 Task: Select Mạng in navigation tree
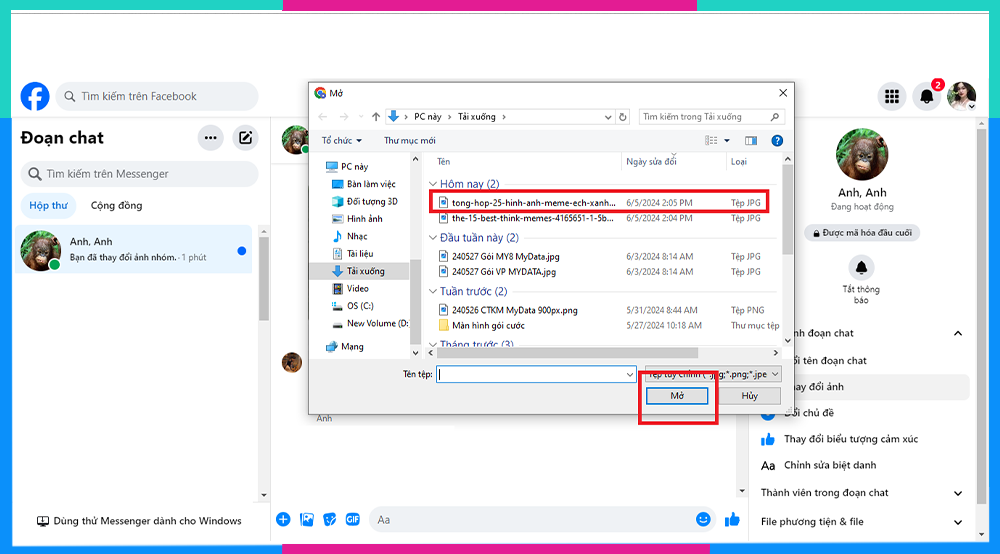tap(345, 347)
